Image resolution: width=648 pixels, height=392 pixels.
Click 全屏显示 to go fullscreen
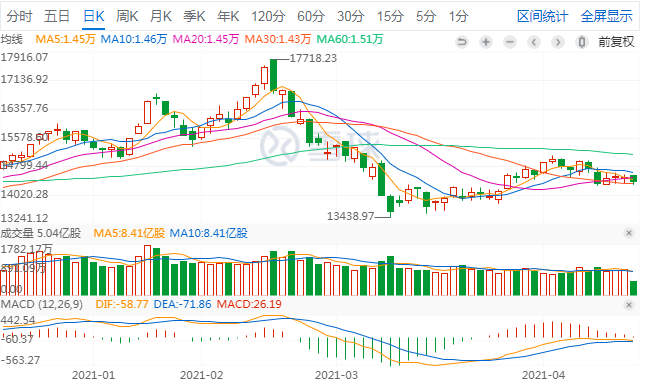pos(606,16)
